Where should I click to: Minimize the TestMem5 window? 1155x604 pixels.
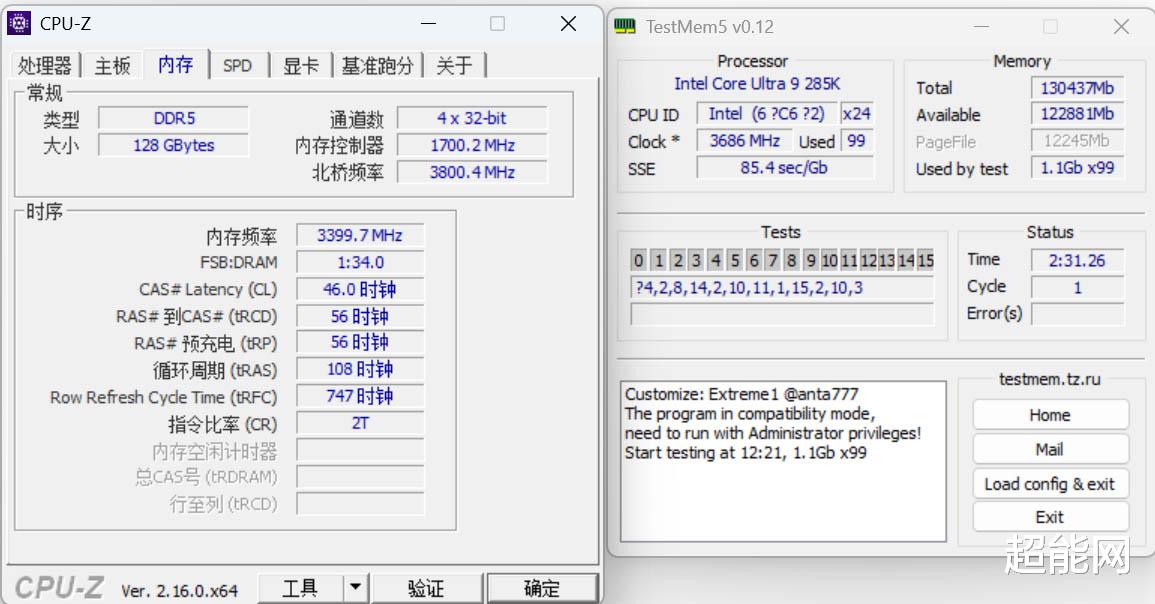click(981, 27)
